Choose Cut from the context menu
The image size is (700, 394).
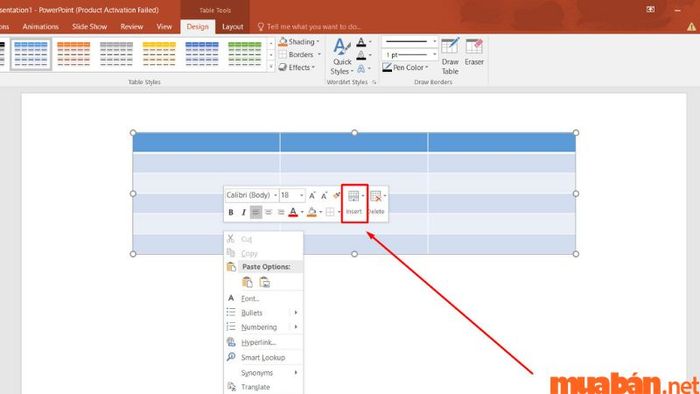[x=263, y=239]
